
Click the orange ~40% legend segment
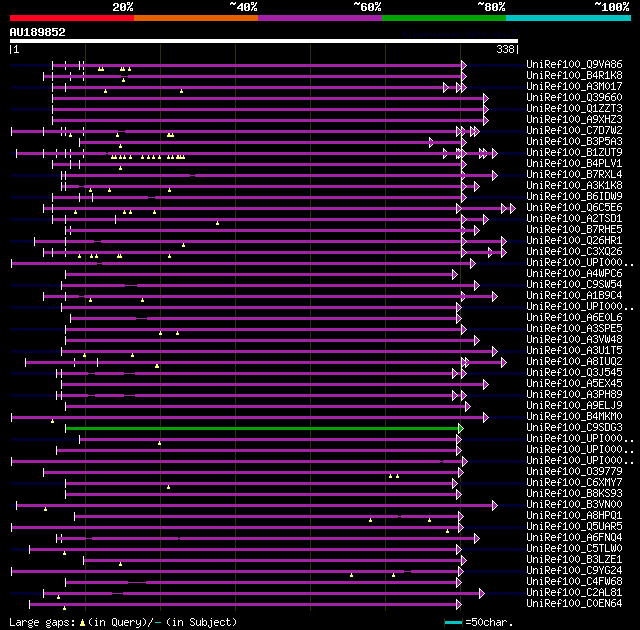pos(196,18)
